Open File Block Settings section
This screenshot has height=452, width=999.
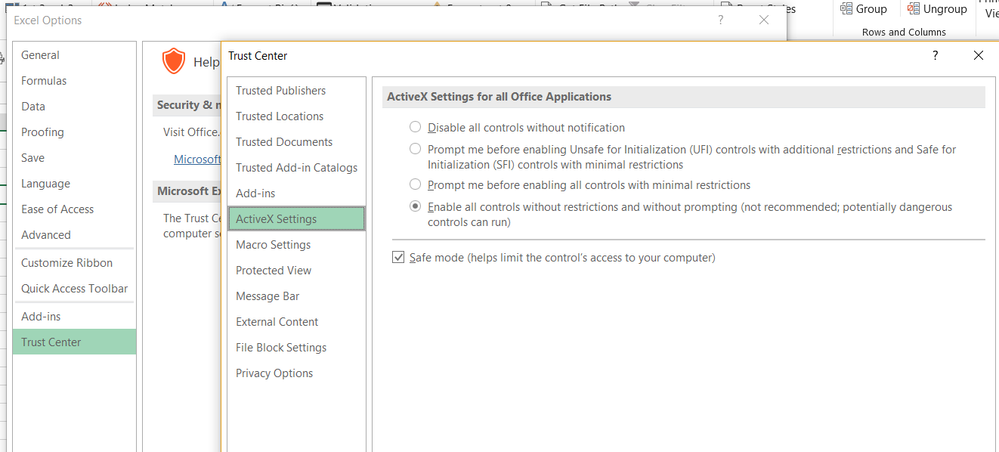click(296, 347)
